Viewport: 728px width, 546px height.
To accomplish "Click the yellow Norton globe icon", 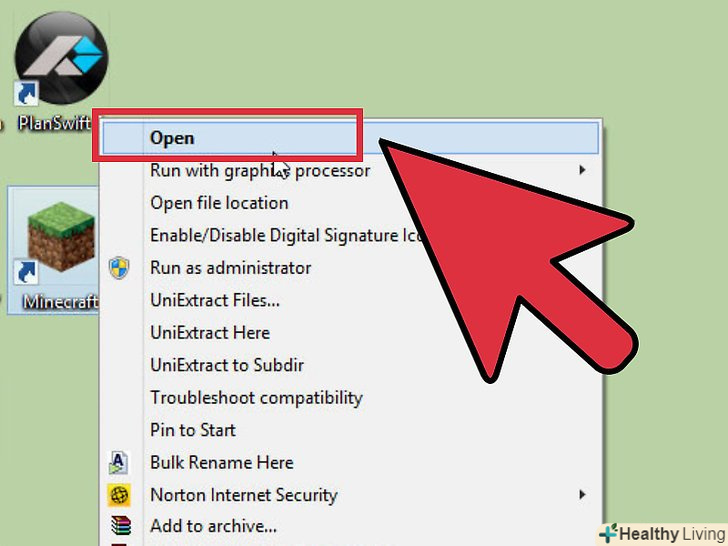I will coord(119,495).
